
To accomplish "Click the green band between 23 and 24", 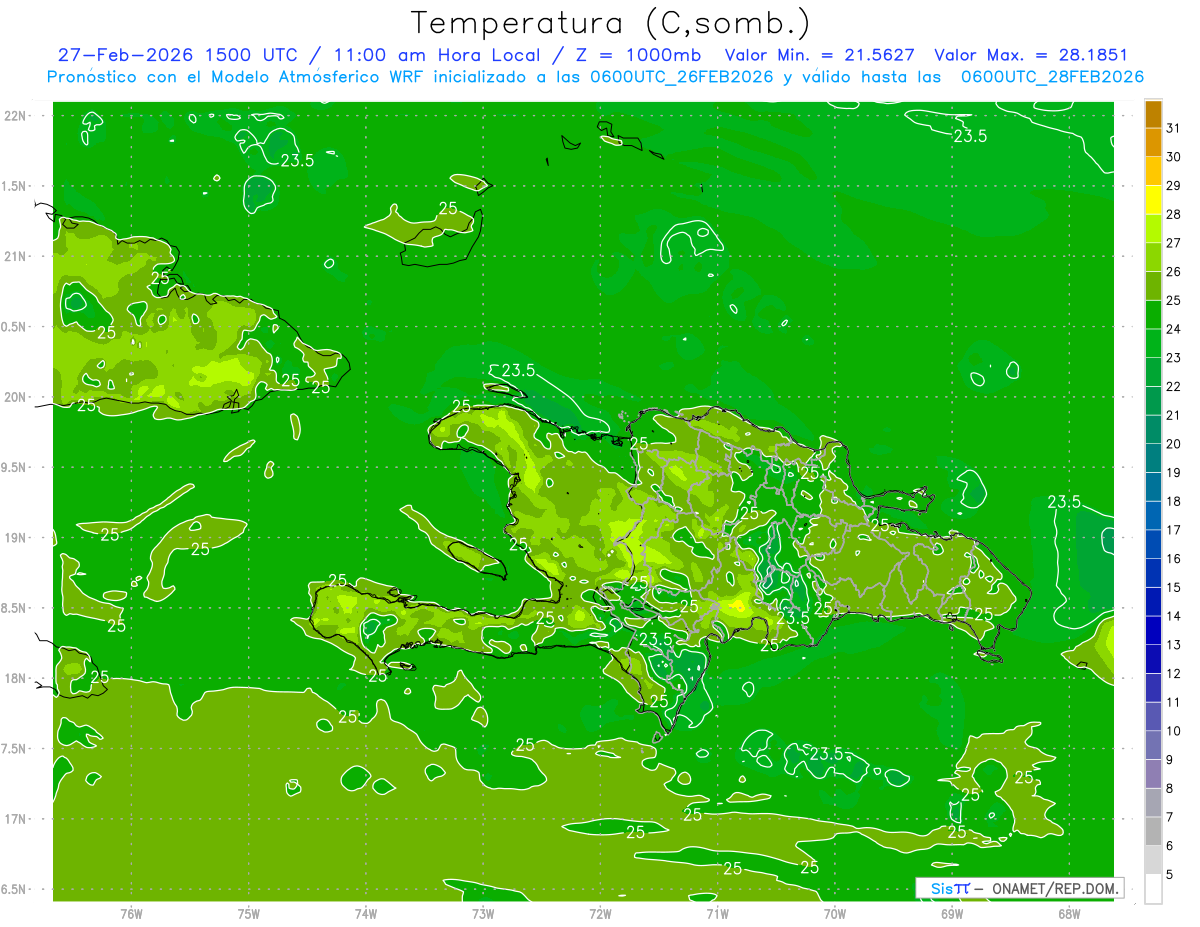I will pos(1153,344).
